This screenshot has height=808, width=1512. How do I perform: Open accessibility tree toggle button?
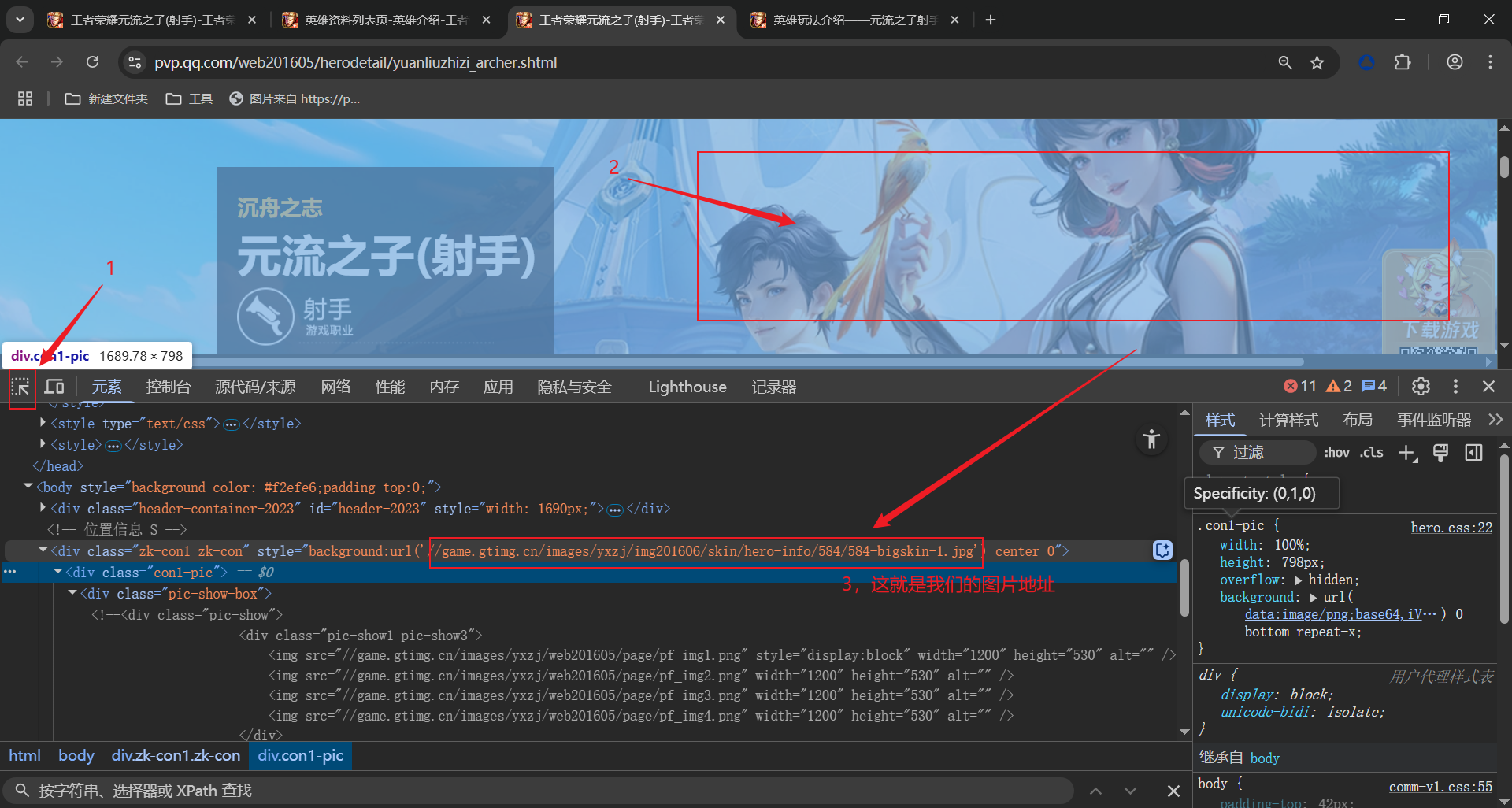click(x=1151, y=439)
